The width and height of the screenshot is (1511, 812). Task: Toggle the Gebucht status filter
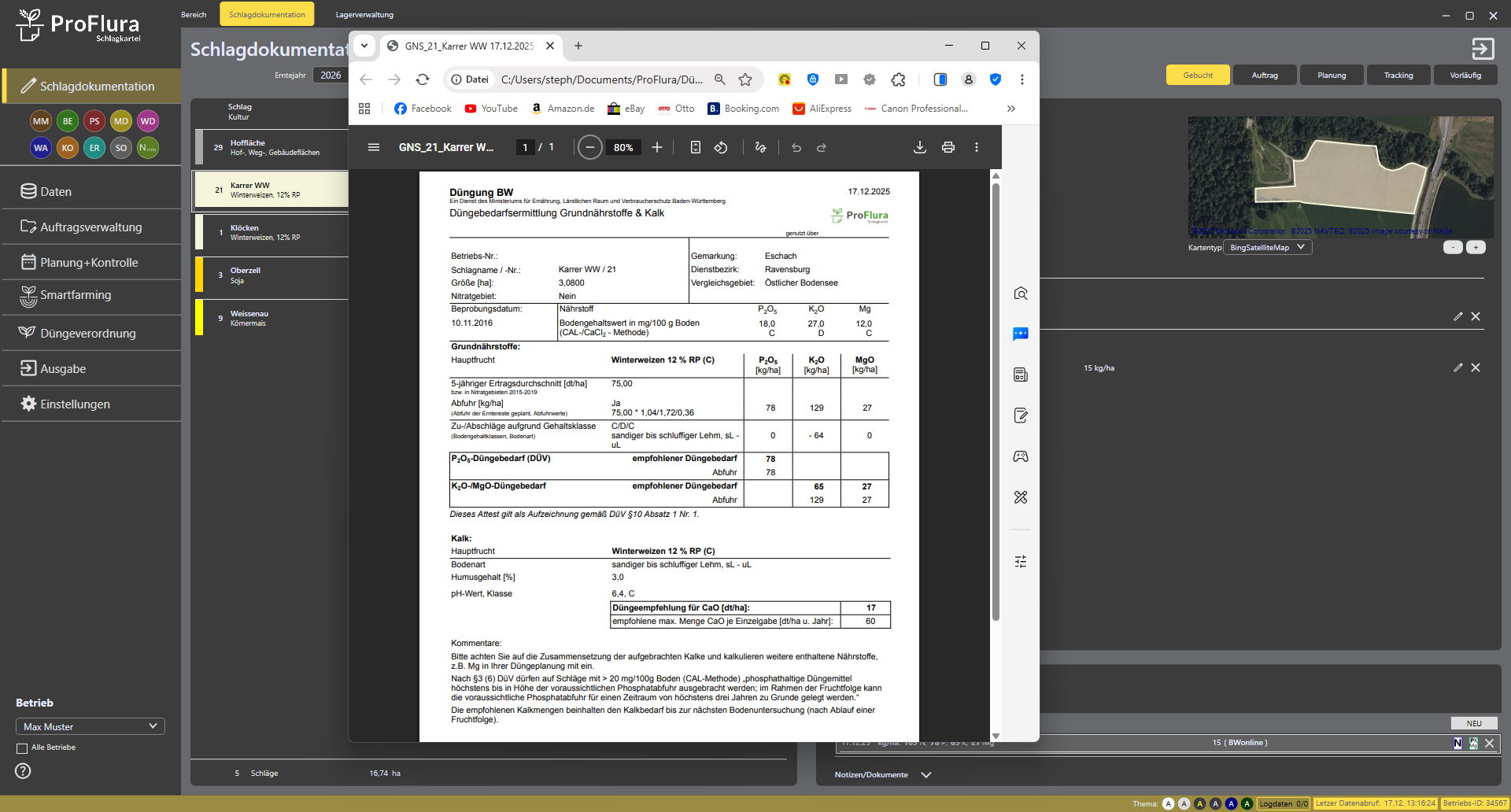click(1198, 76)
